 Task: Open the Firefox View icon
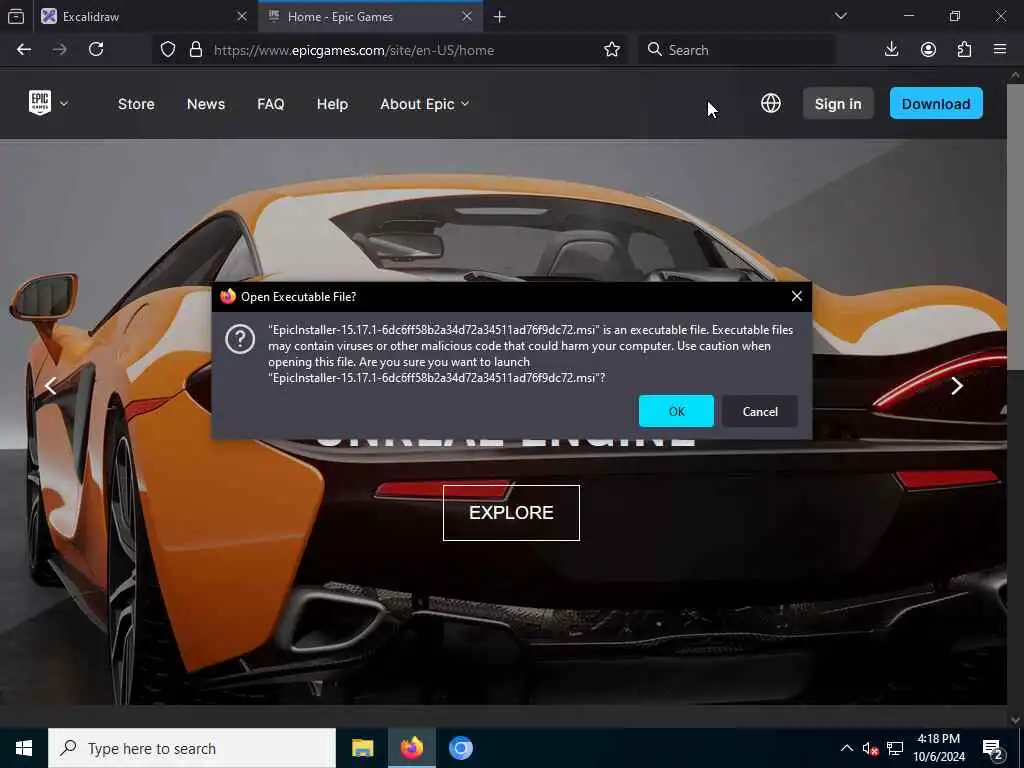click(16, 17)
